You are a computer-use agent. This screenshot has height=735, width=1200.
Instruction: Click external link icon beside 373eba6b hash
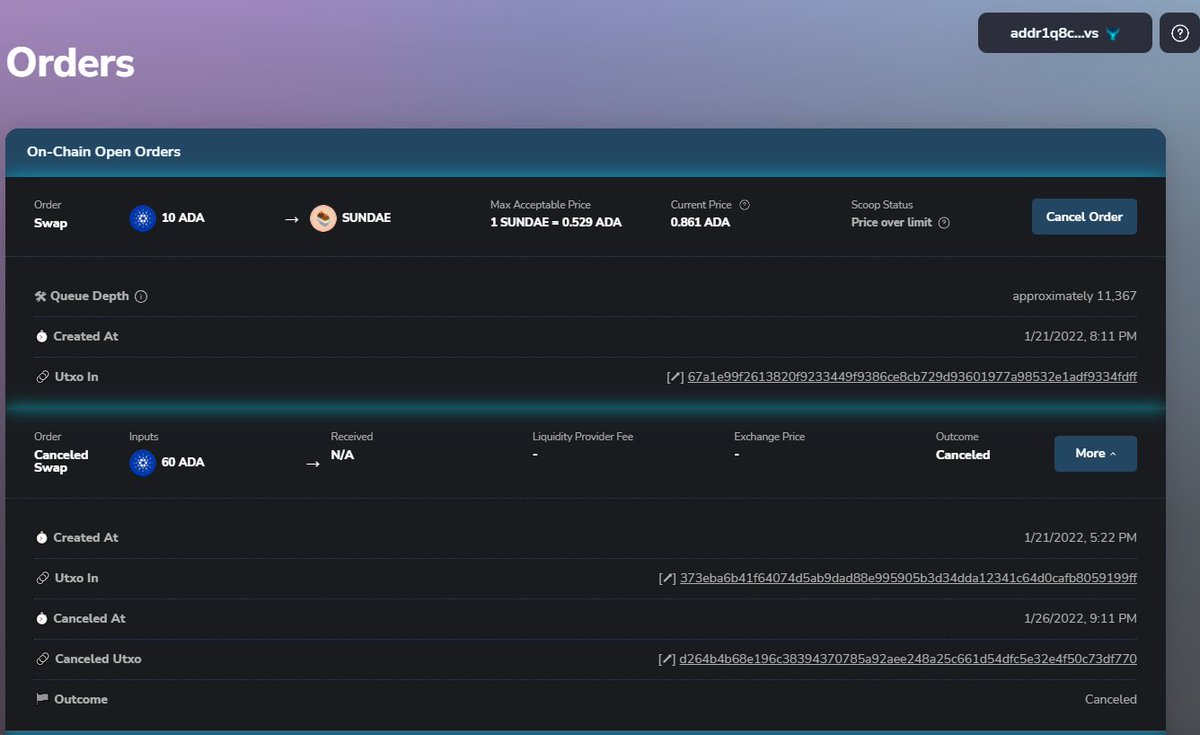pos(666,578)
